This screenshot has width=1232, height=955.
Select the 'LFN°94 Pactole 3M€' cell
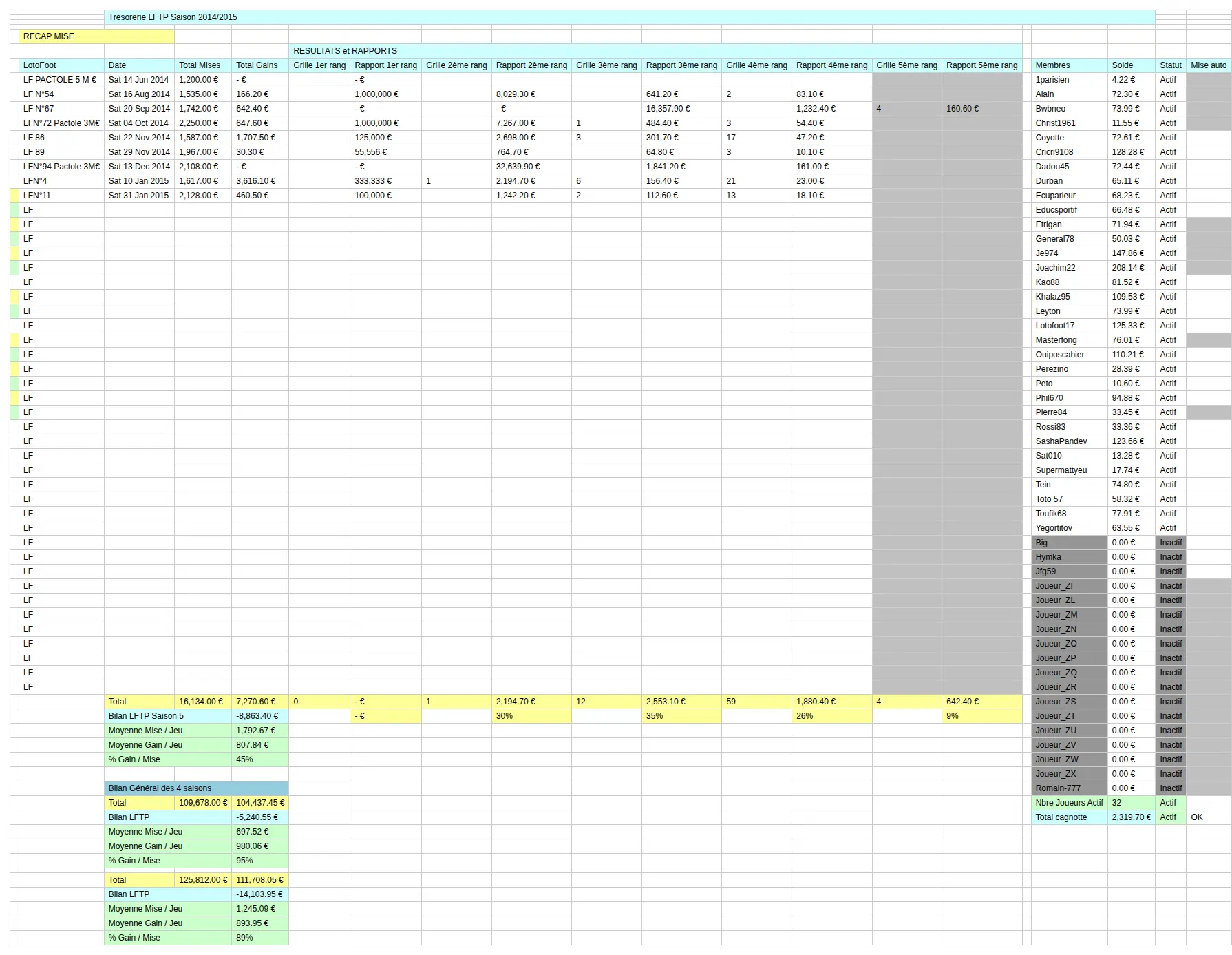click(61, 167)
